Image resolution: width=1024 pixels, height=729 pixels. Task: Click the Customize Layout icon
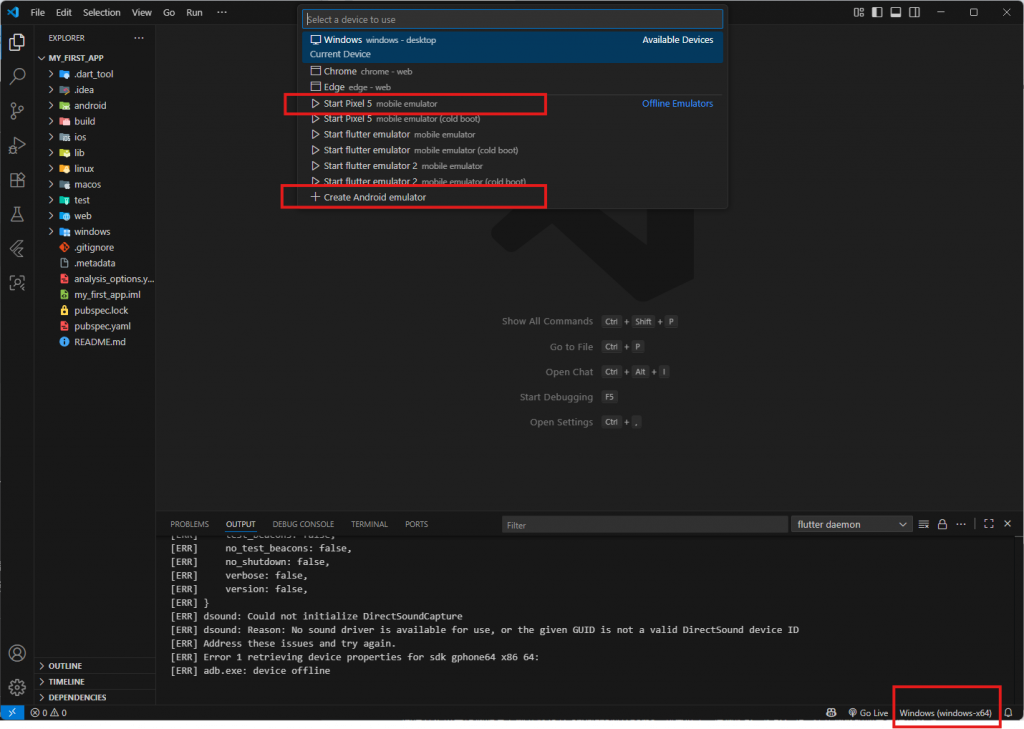(x=859, y=12)
